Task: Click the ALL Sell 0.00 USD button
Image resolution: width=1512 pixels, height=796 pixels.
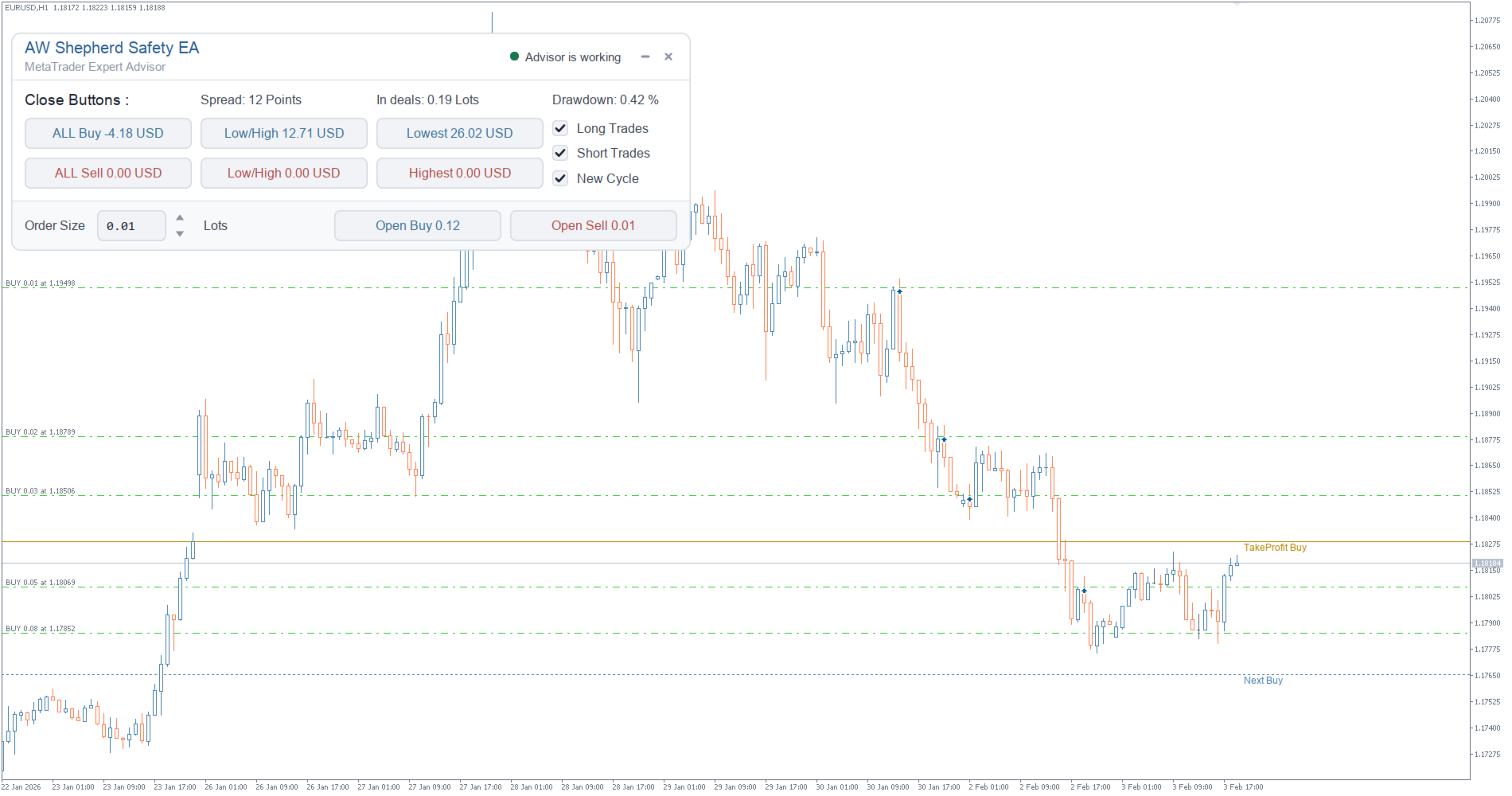Action: coord(108,173)
